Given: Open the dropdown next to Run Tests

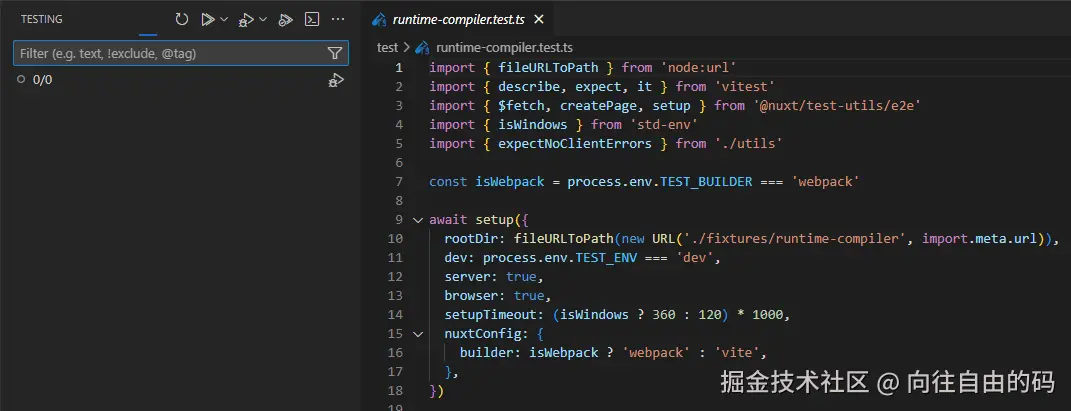Looking at the screenshot, I should coord(223,19).
